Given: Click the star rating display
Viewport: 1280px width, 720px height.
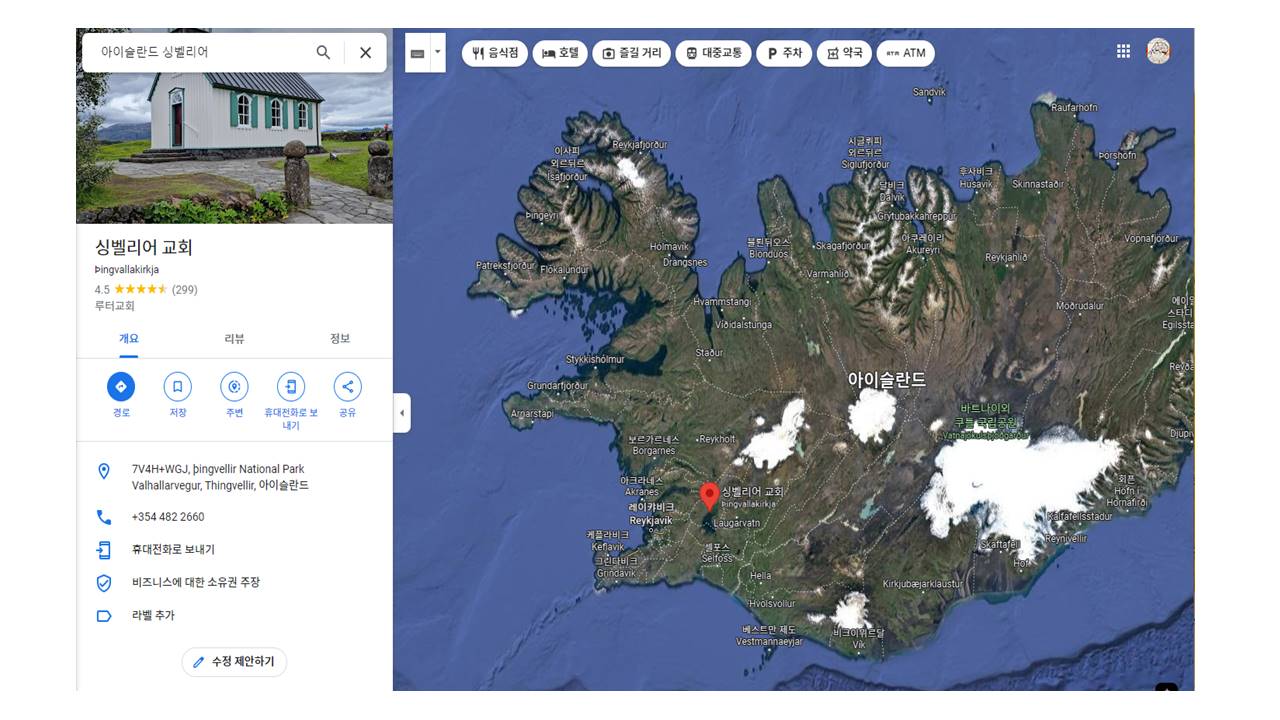Looking at the screenshot, I should point(140,290).
